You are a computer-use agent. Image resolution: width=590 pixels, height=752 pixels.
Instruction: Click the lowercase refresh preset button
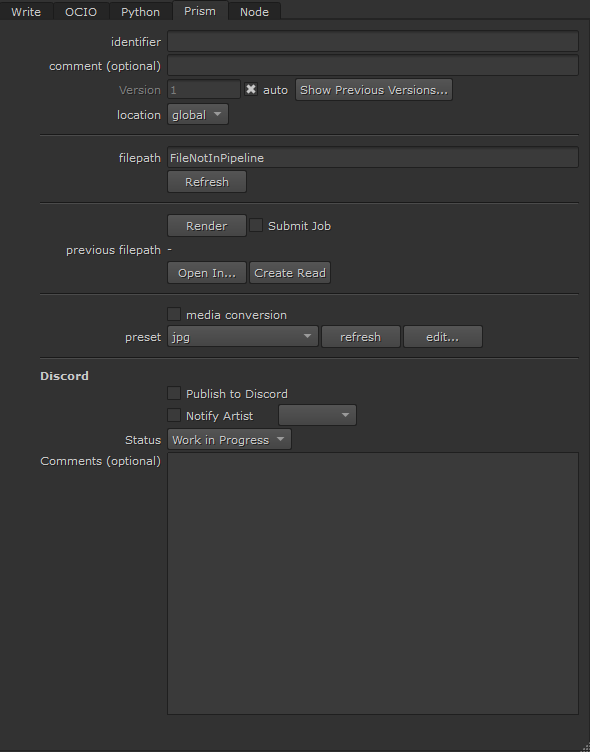click(360, 337)
